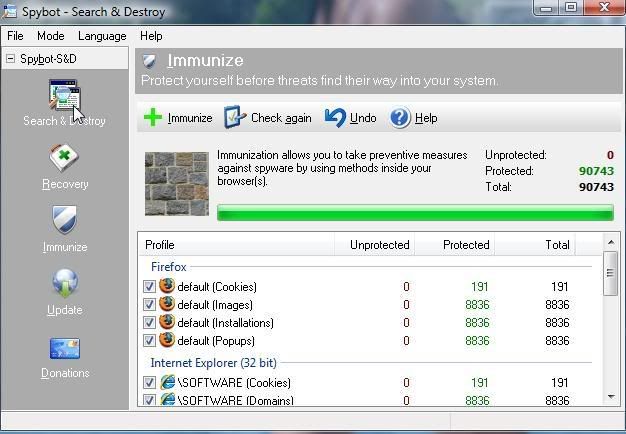
Task: Click the list scrollbar up arrow
Action: point(611,242)
